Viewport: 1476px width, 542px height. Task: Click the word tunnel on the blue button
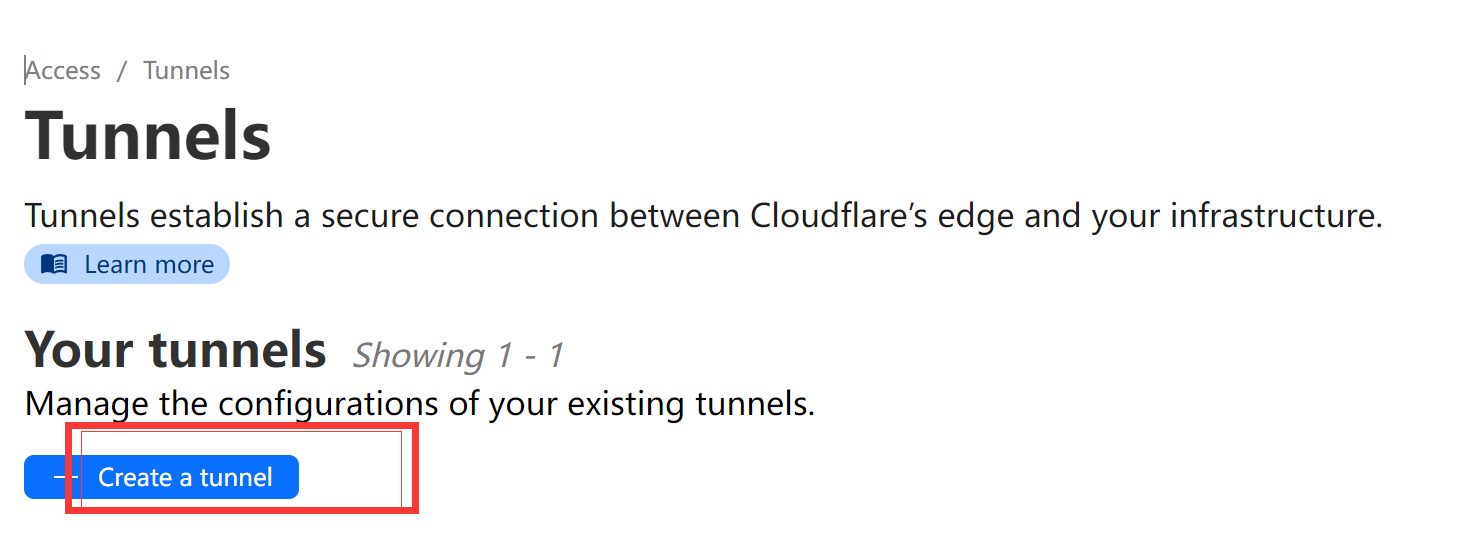[236, 477]
